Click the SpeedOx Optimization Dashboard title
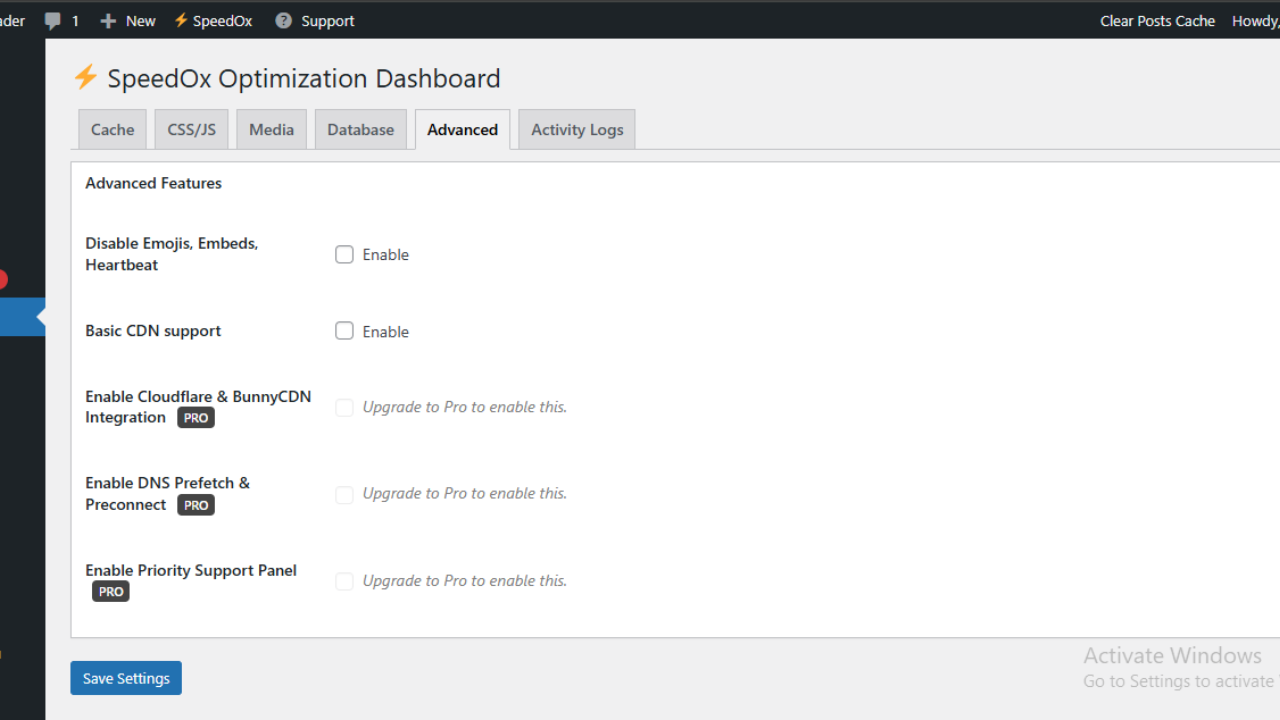The image size is (1280, 720). coord(304,78)
